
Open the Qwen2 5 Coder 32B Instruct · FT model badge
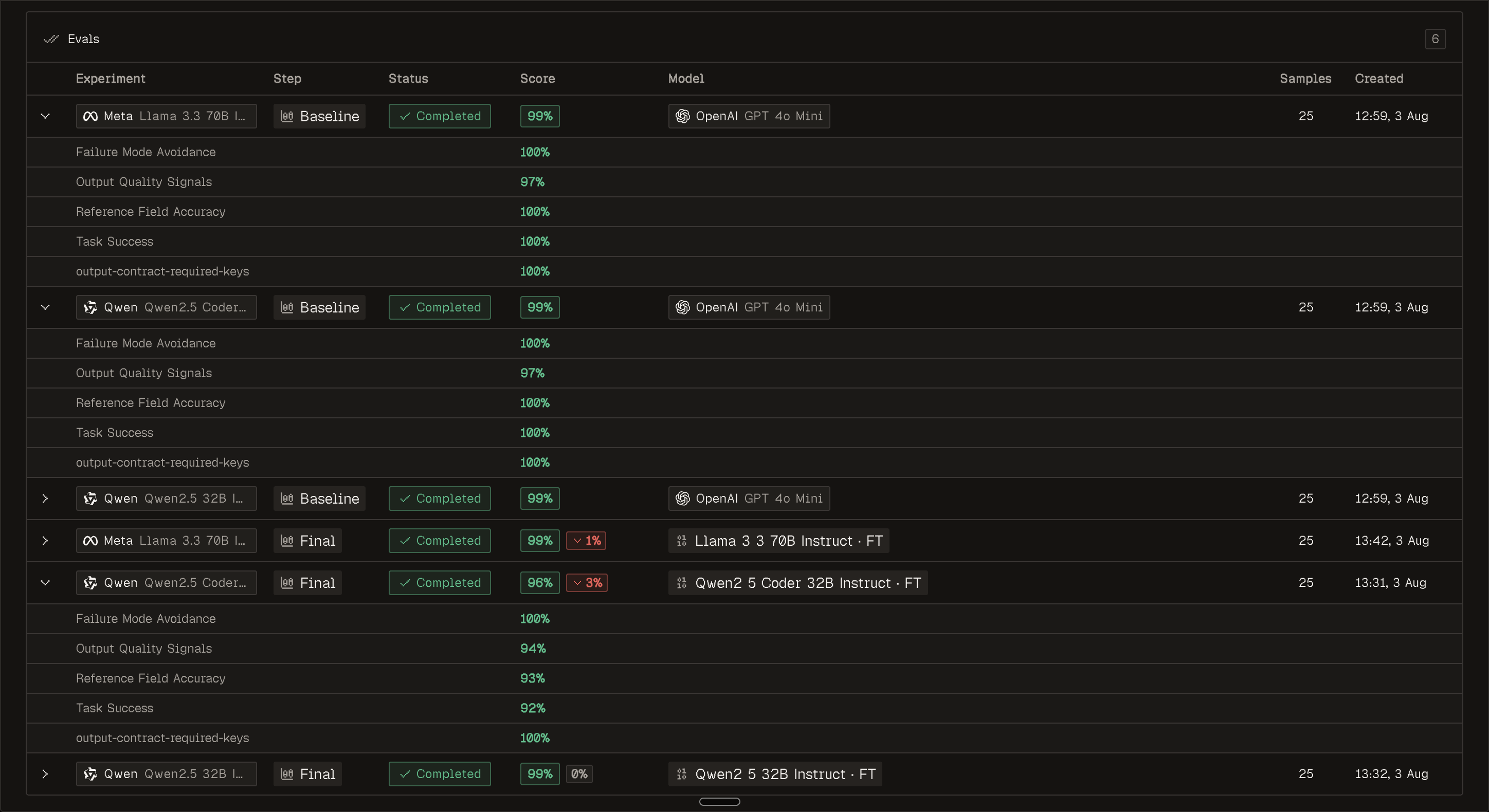point(797,583)
